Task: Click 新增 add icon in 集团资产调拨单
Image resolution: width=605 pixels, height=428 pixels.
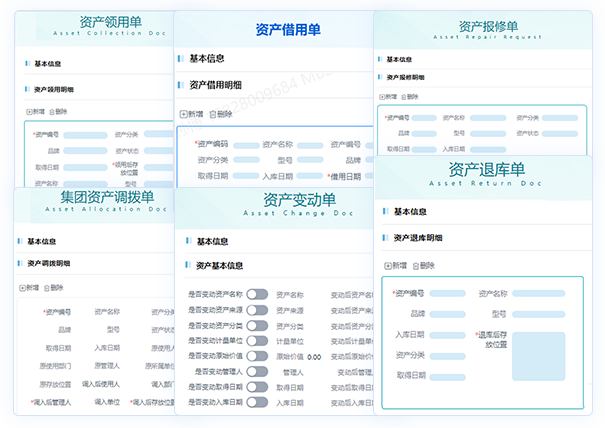Action: coord(23,288)
